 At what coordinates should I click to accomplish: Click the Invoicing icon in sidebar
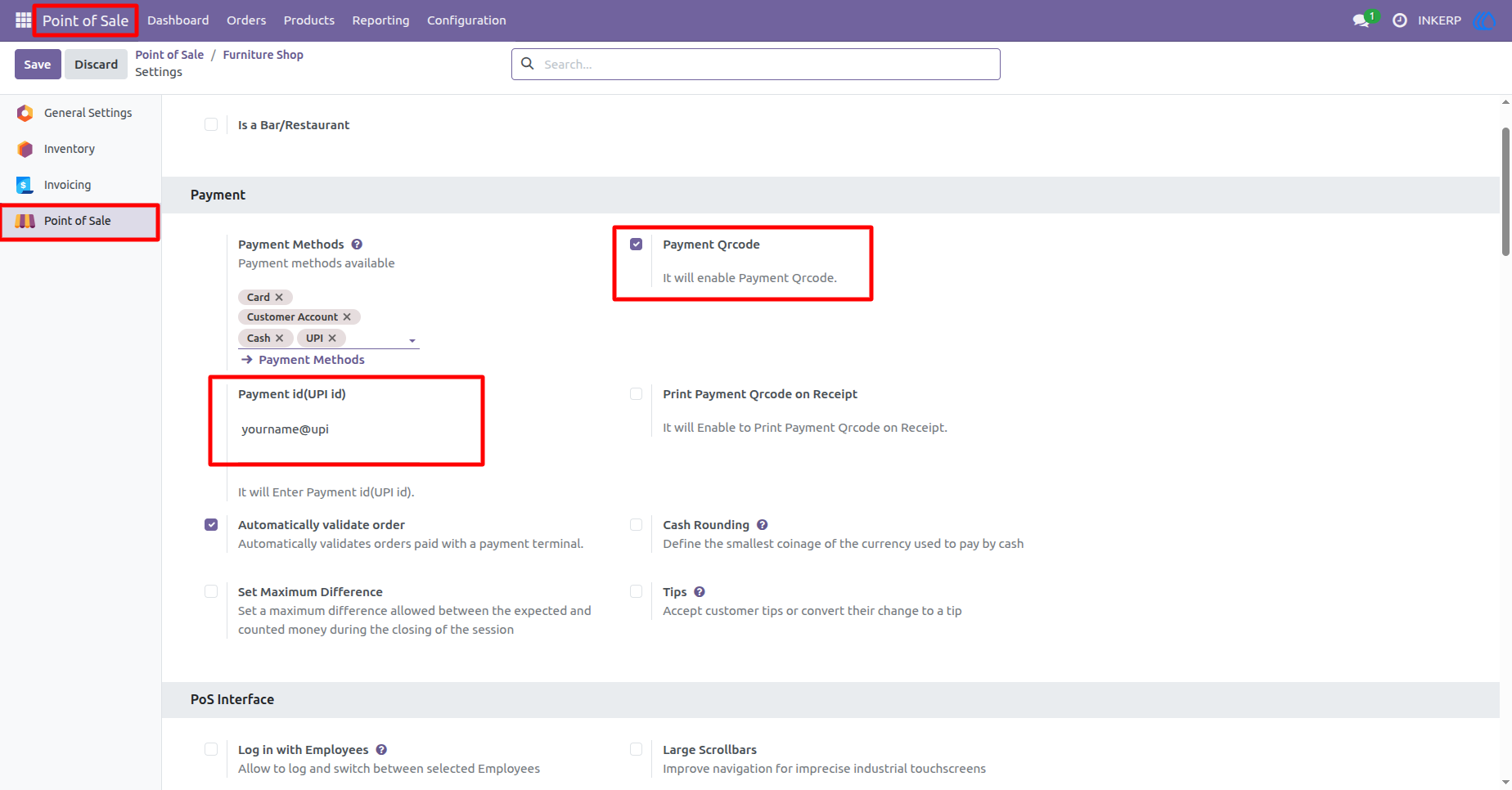(25, 185)
